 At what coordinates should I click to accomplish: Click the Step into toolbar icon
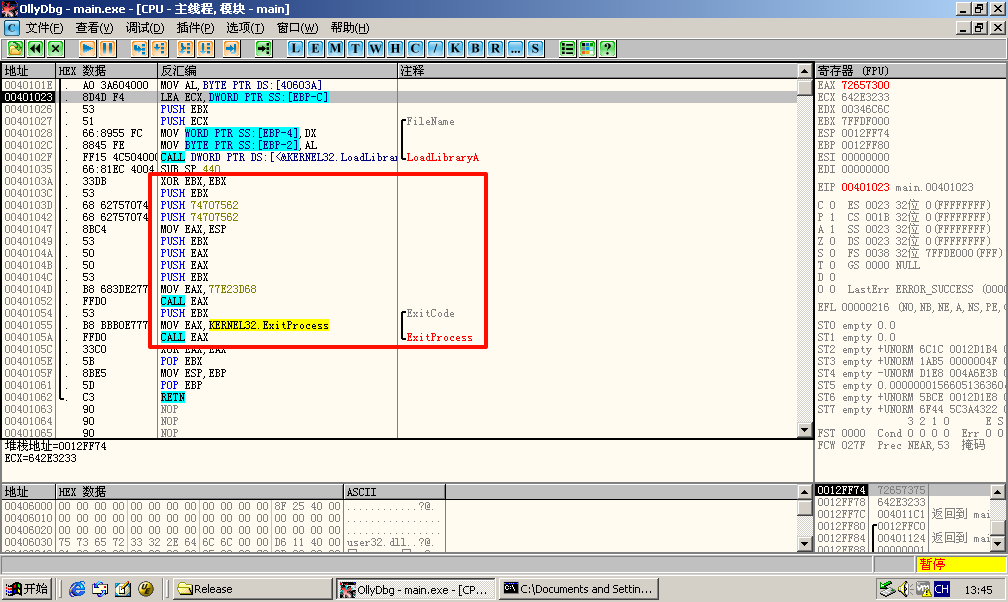point(139,48)
